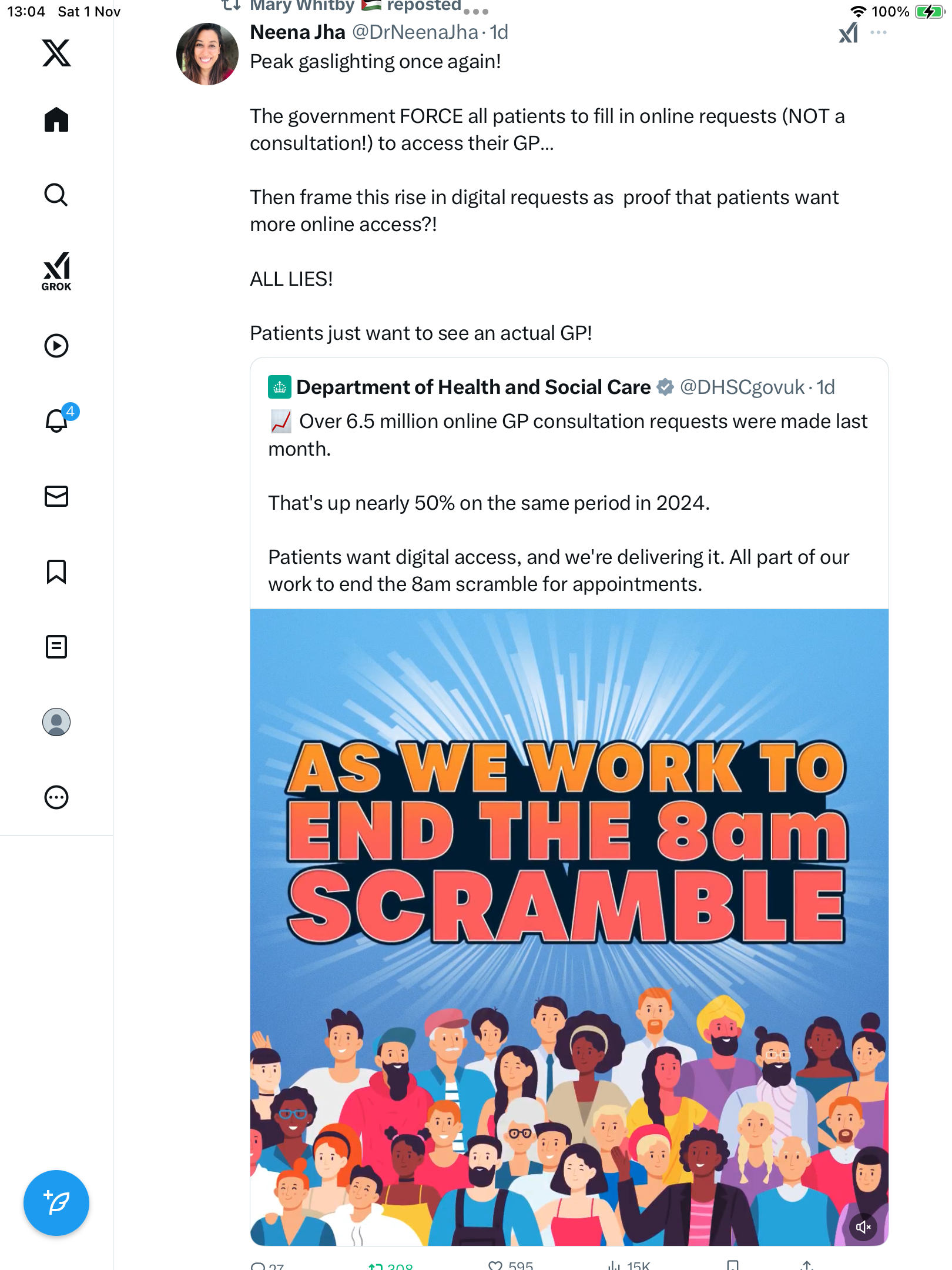This screenshot has width=952, height=1270.
Task: Open Bookmarks from the sidebar
Action: (56, 571)
